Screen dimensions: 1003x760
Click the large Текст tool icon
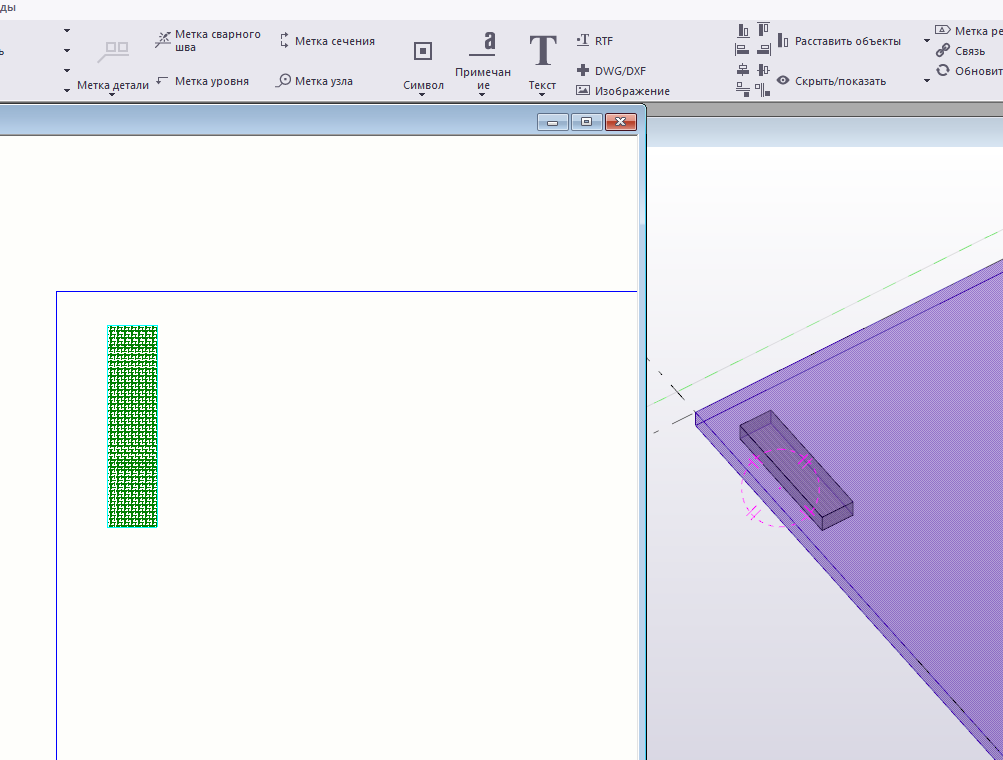pyautogui.click(x=542, y=51)
